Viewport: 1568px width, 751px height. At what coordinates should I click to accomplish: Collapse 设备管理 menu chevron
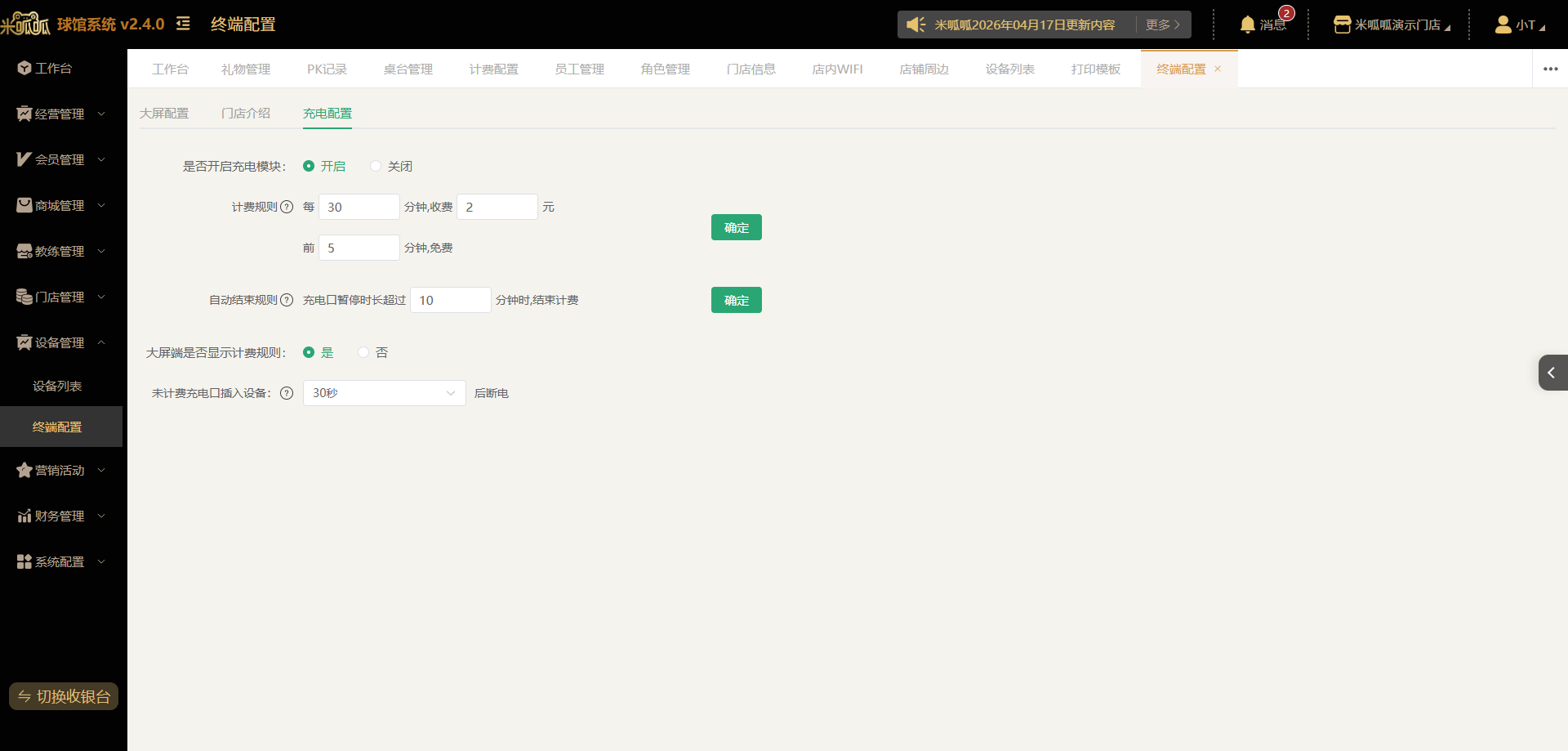101,342
